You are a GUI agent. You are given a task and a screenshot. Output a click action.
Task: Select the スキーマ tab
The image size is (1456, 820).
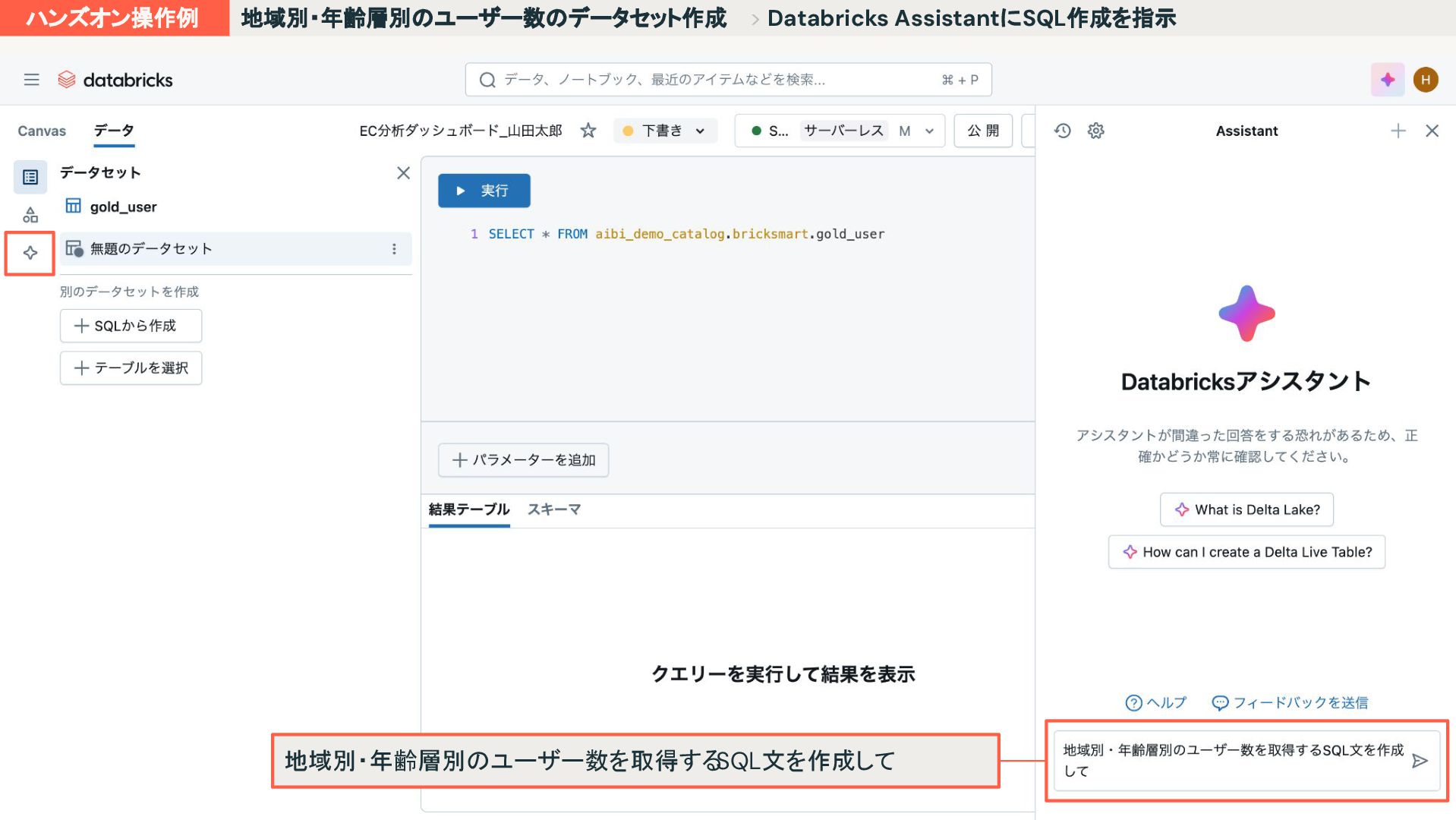(554, 509)
